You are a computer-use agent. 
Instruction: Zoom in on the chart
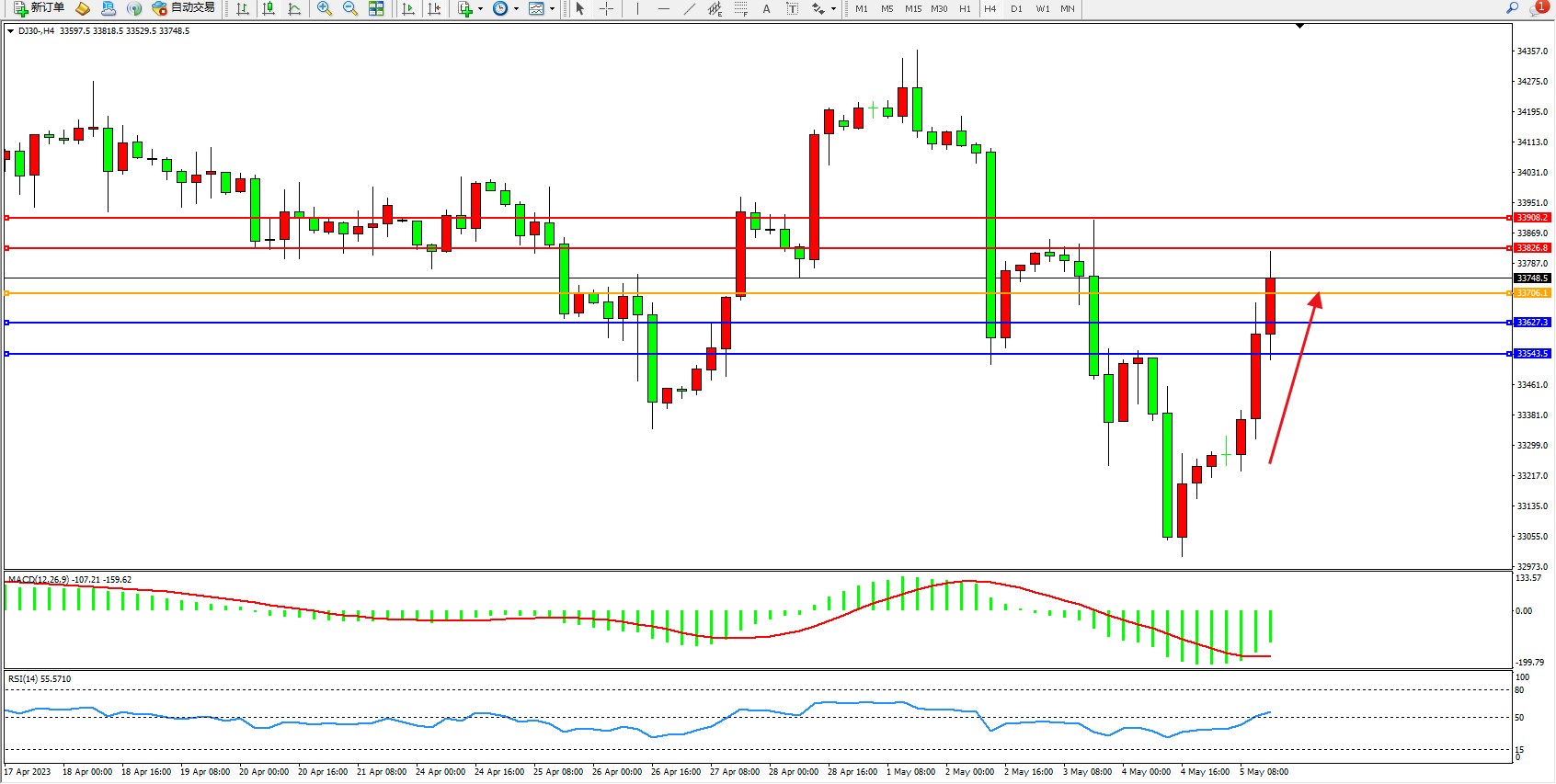tap(325, 8)
